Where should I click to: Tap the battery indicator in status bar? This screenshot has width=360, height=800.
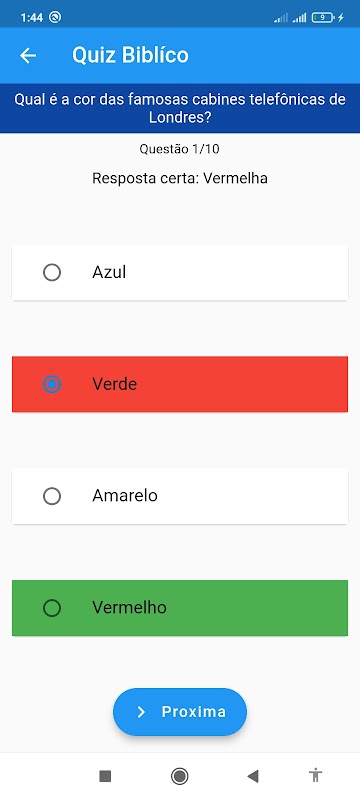[323, 17]
